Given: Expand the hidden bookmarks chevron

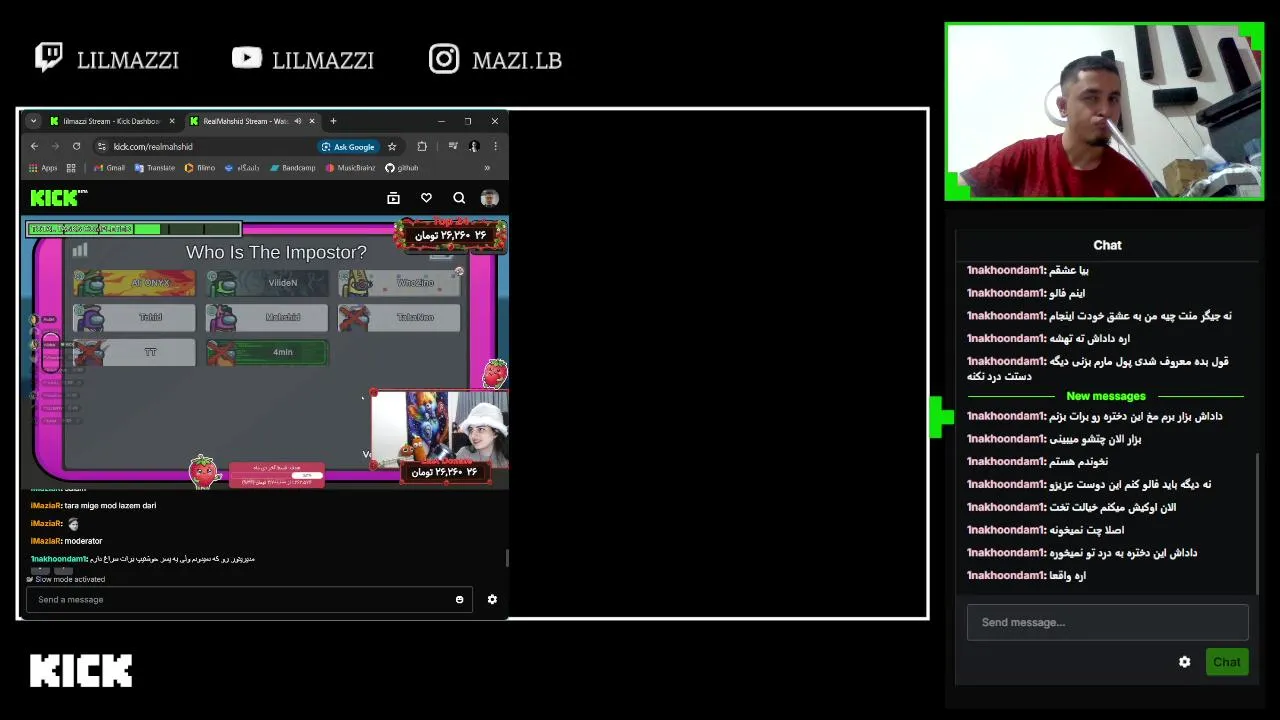Looking at the screenshot, I should point(487,168).
